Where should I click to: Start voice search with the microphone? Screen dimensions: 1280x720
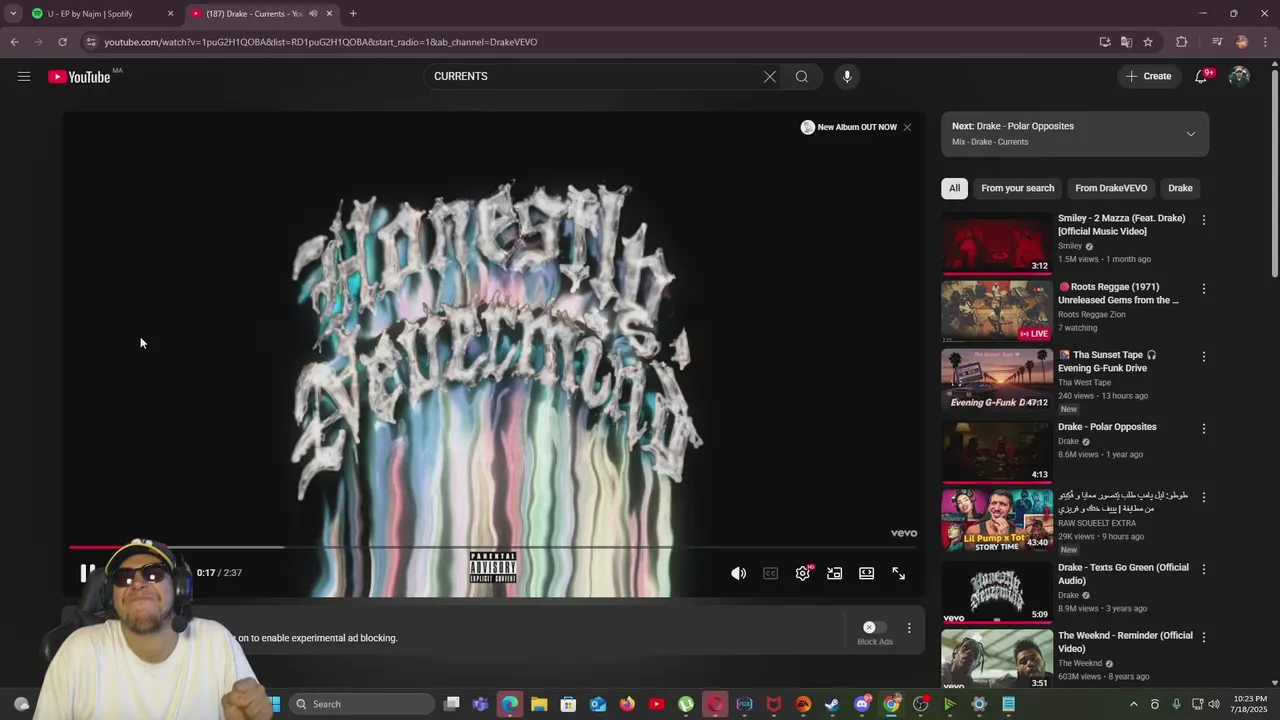coord(847,76)
